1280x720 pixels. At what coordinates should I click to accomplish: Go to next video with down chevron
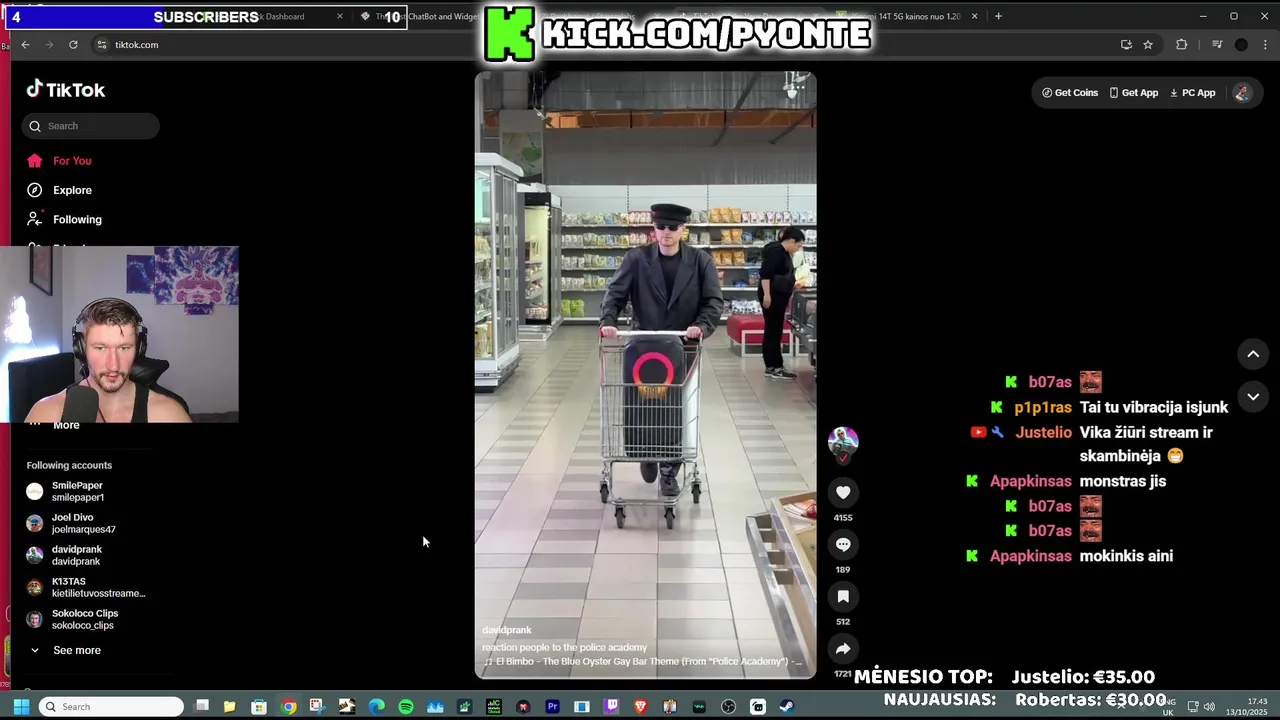point(1253,397)
